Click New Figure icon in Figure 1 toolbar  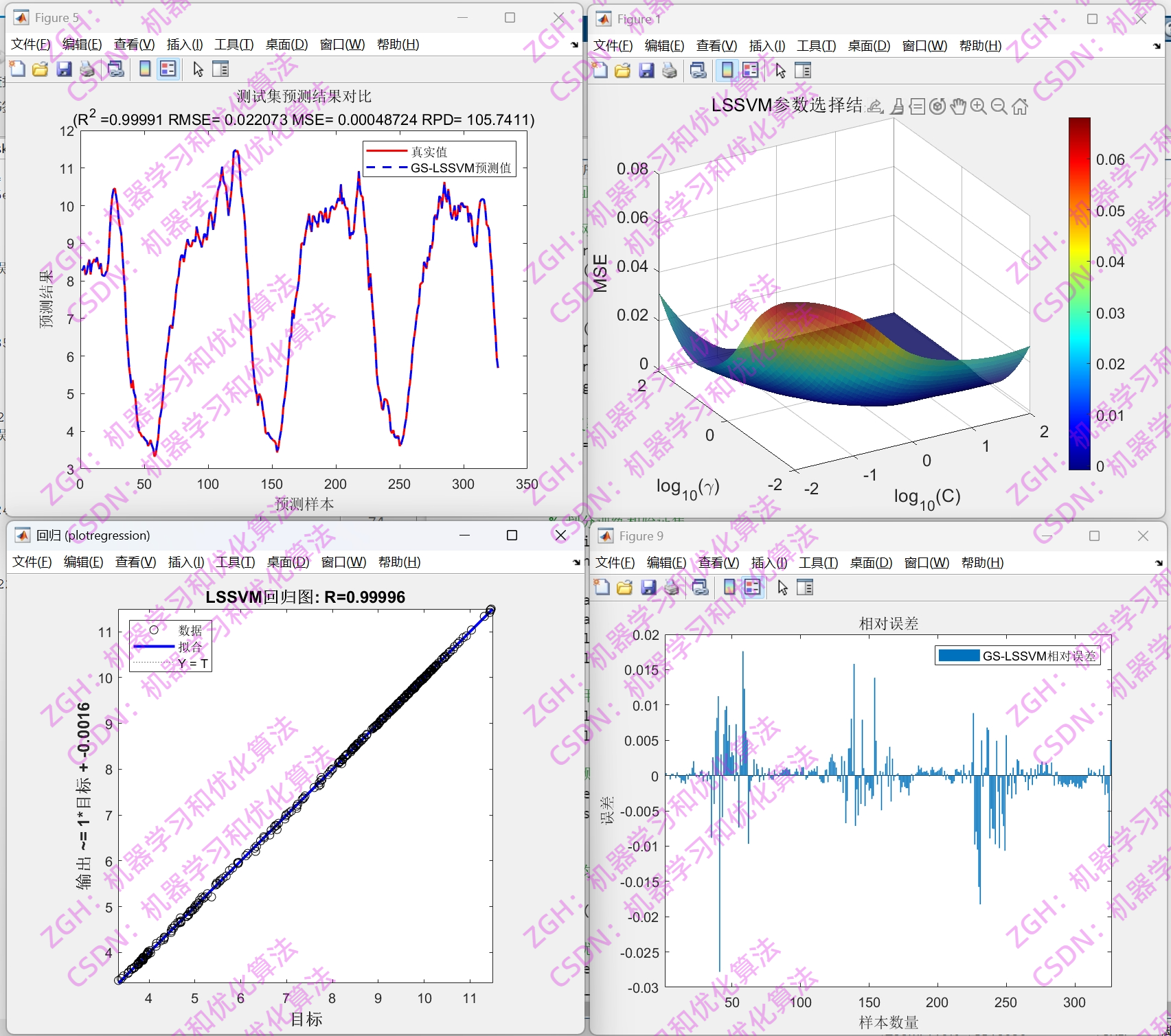[x=600, y=70]
